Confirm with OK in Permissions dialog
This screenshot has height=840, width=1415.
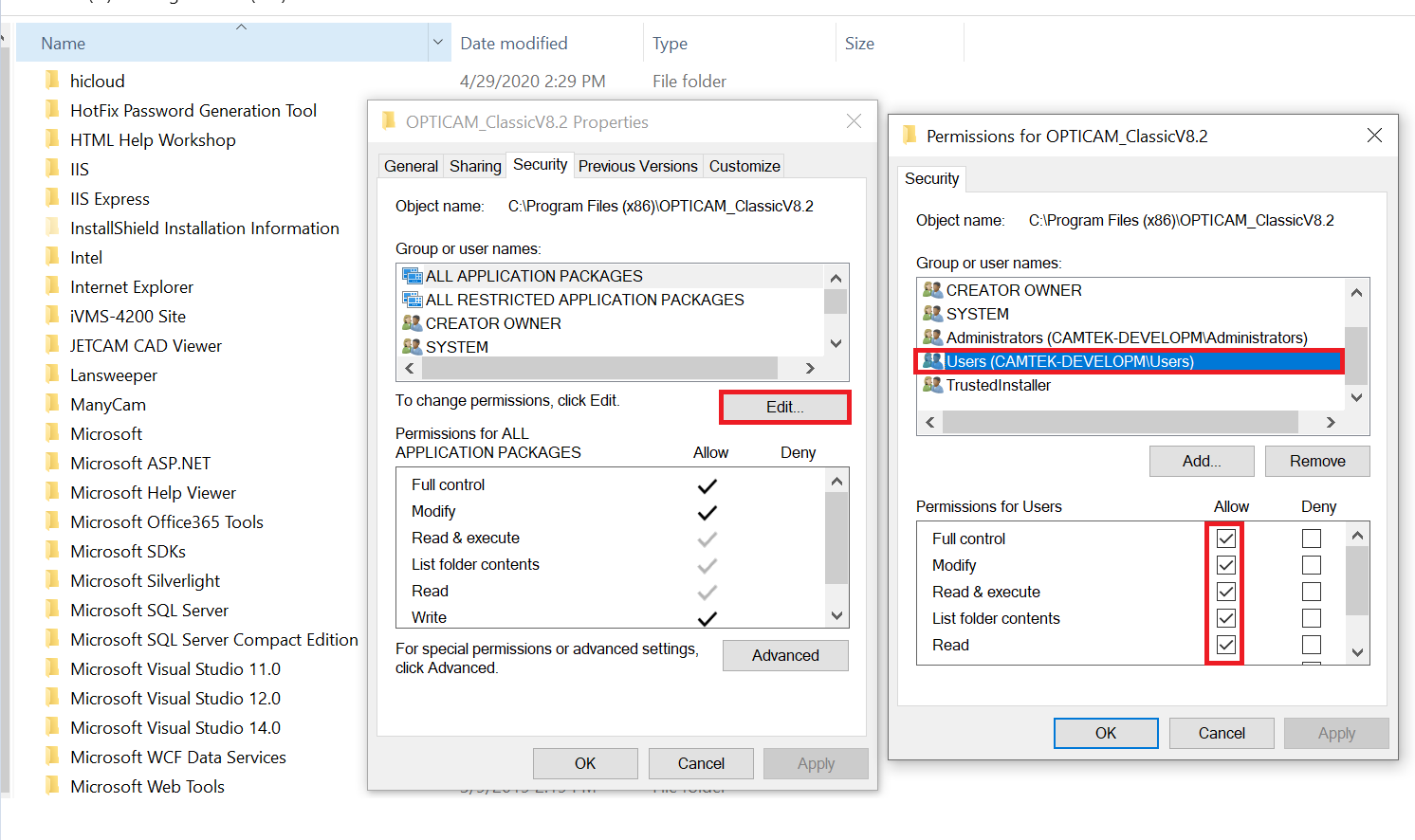1106,733
